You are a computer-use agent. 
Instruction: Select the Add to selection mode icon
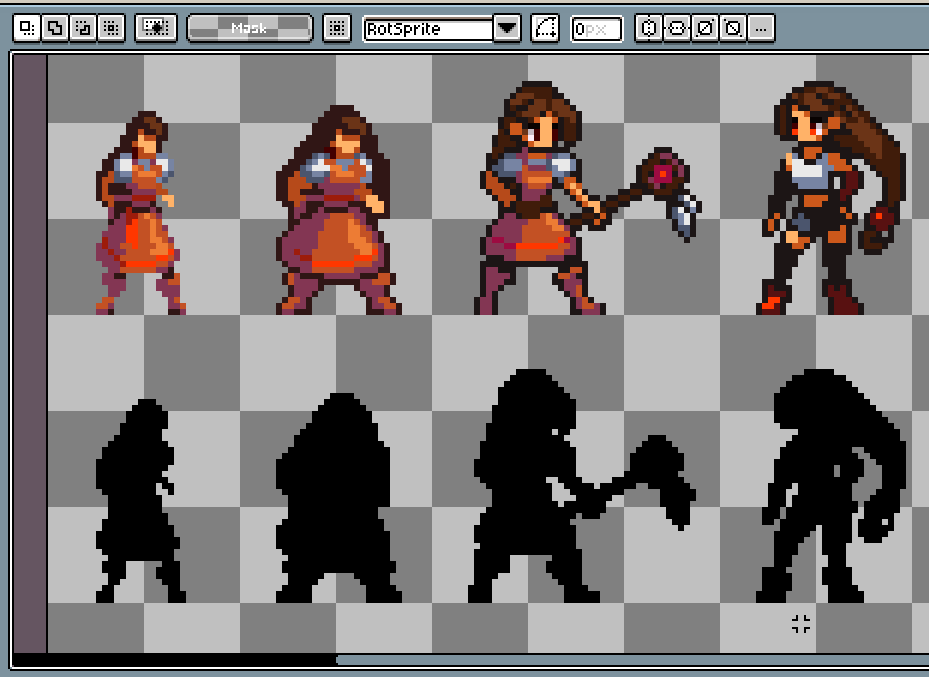(55, 28)
